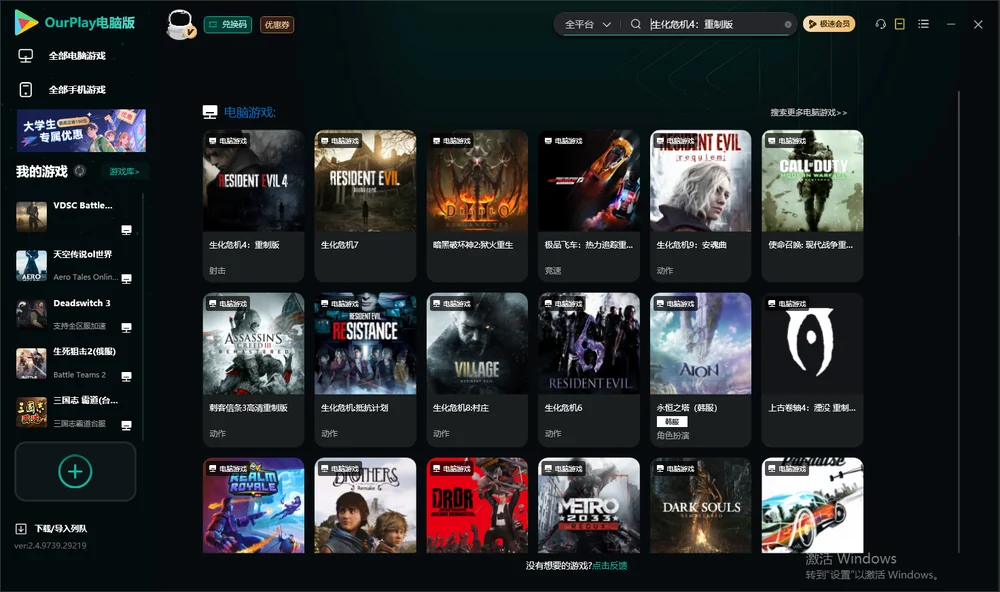
Task: Open 全部电脑游戏 section
Action: pyautogui.click(x=77, y=56)
